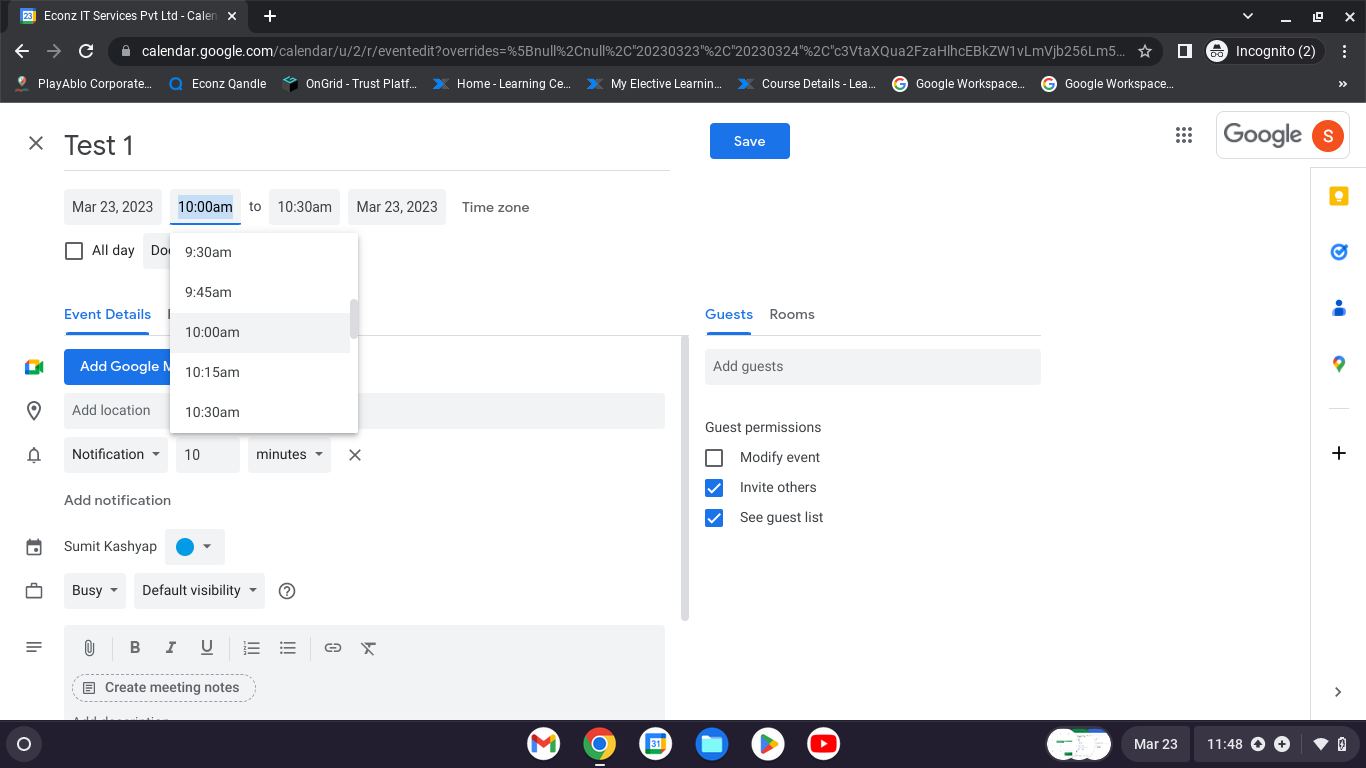This screenshot has height=768, width=1366.
Task: Open a new browser tab
Action: [270, 16]
